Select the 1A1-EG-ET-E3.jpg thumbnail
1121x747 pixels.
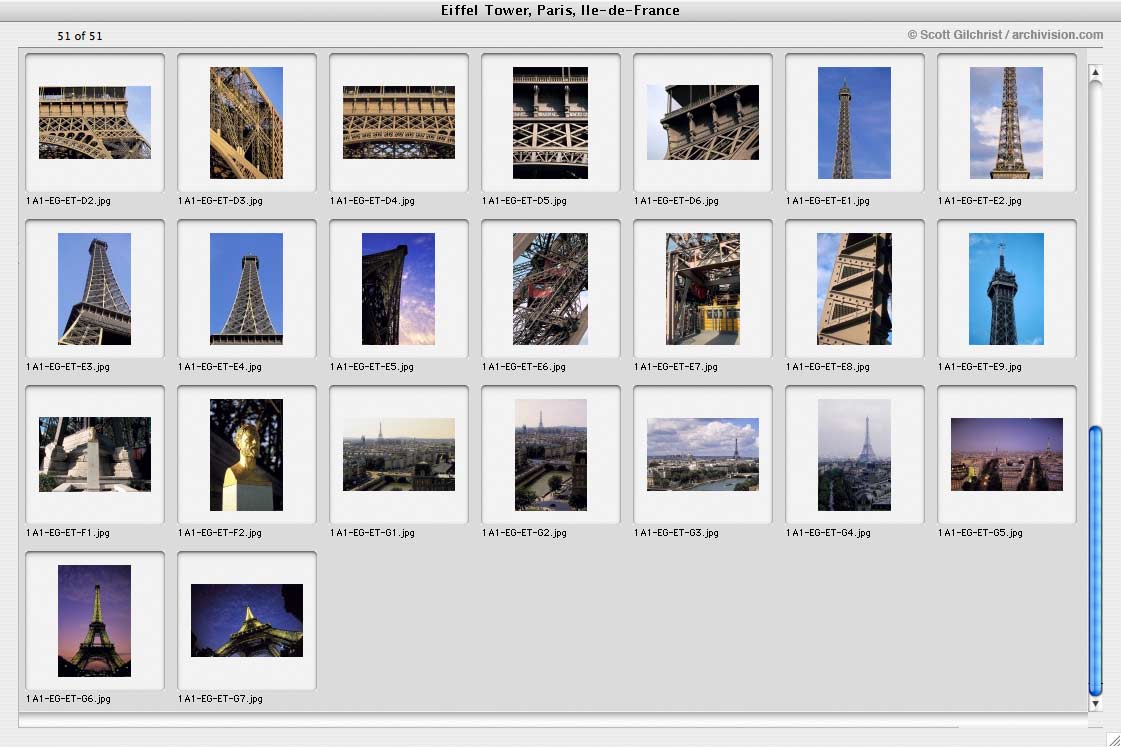coord(94,289)
